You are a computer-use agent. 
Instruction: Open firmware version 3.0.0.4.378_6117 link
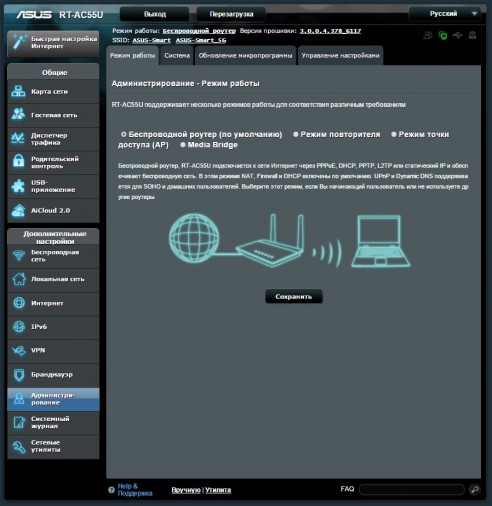point(330,31)
